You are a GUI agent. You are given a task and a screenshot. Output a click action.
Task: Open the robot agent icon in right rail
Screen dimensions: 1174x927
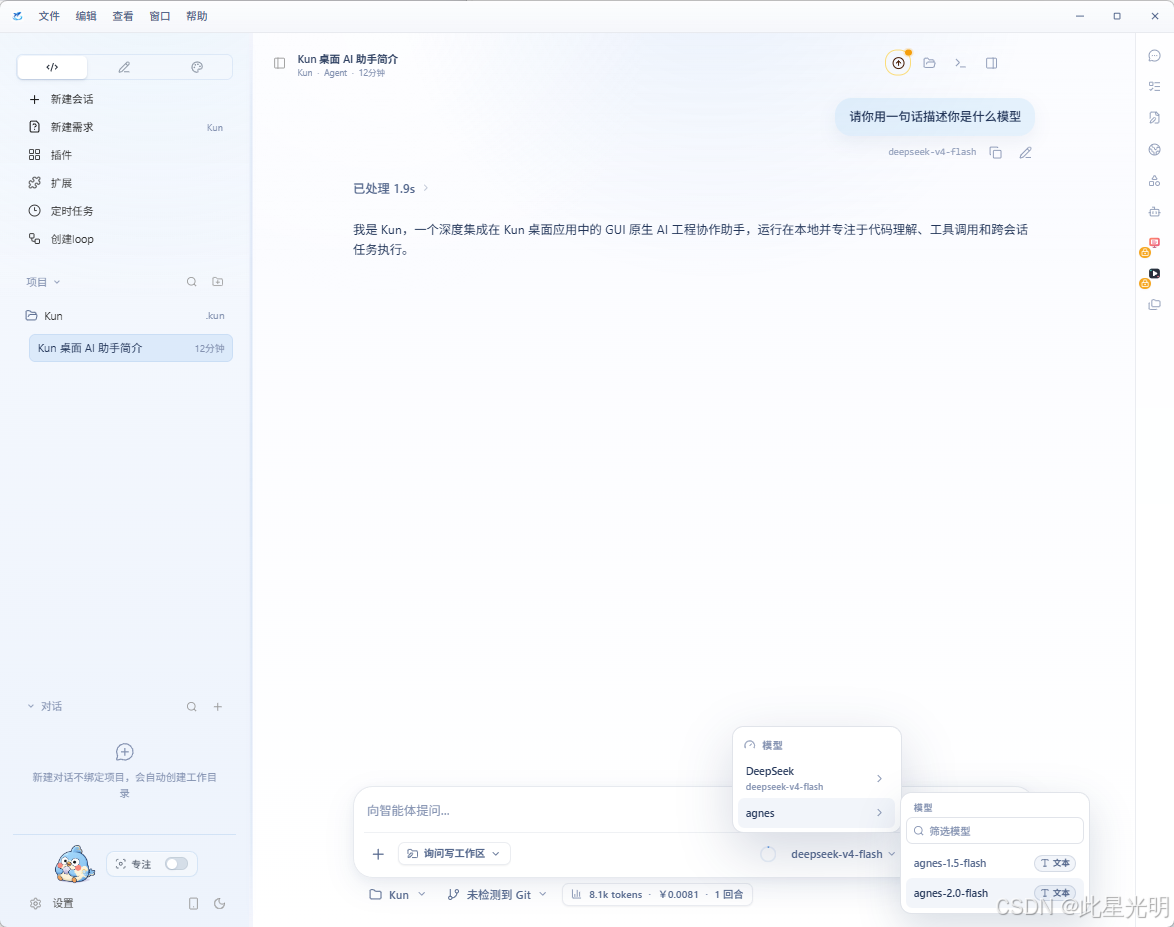click(1155, 212)
